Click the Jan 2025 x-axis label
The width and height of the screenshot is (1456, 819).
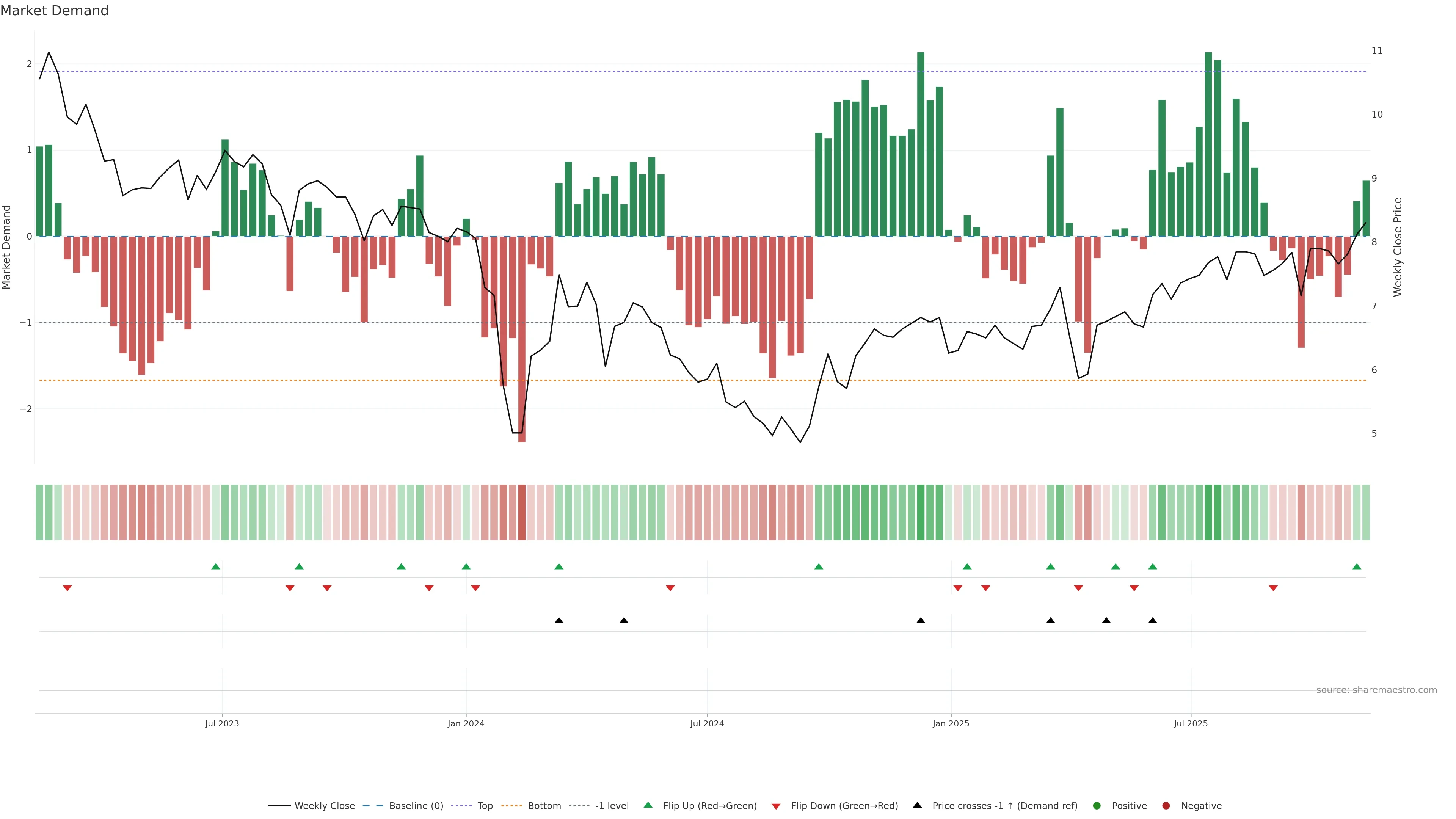[951, 723]
